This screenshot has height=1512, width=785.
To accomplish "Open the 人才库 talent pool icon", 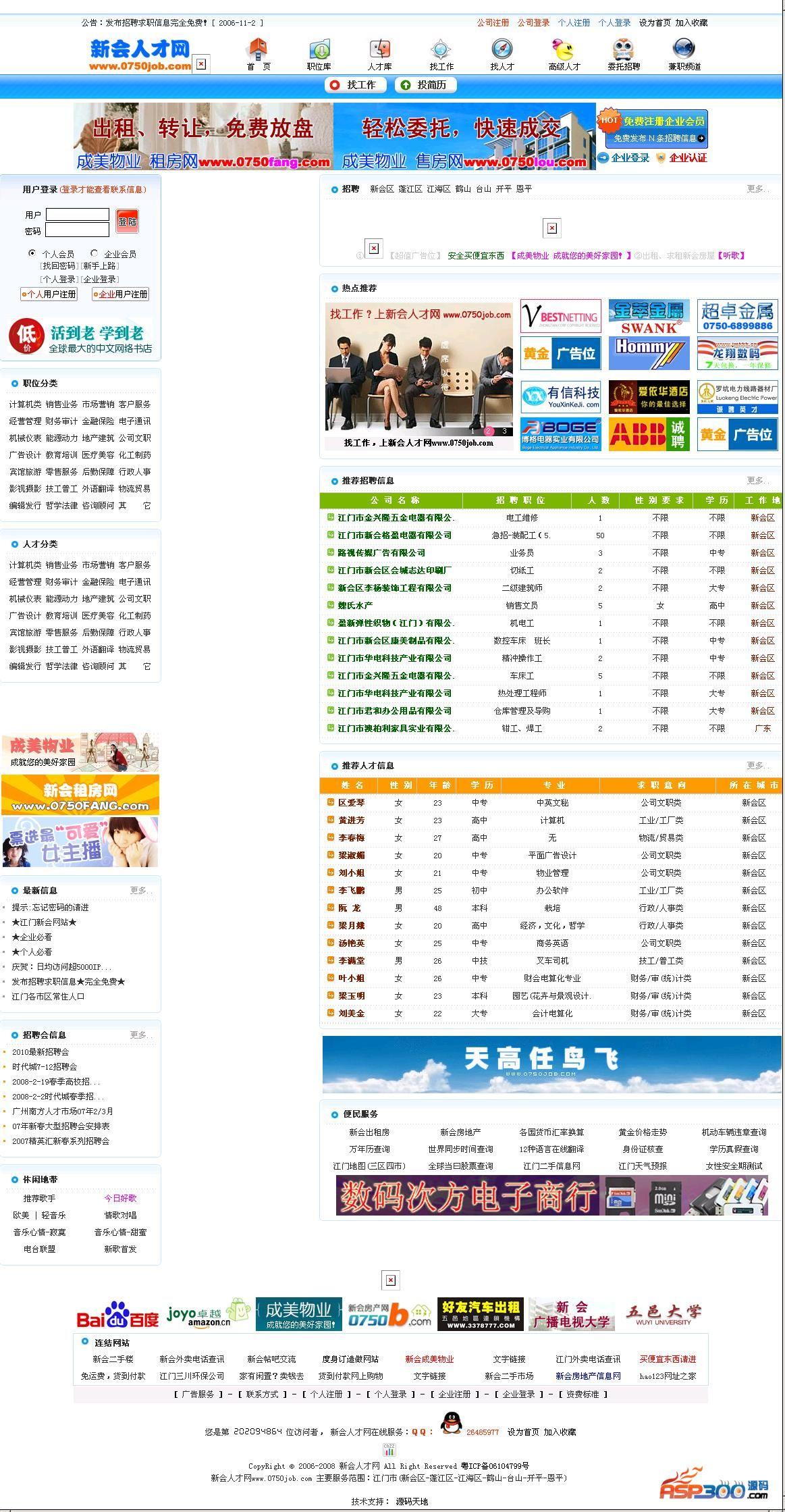I will [380, 49].
